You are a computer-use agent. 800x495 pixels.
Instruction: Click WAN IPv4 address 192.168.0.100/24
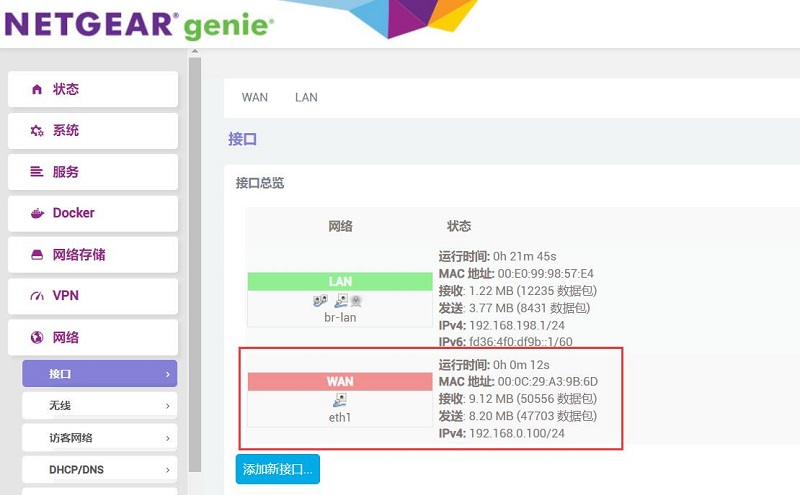(517, 433)
